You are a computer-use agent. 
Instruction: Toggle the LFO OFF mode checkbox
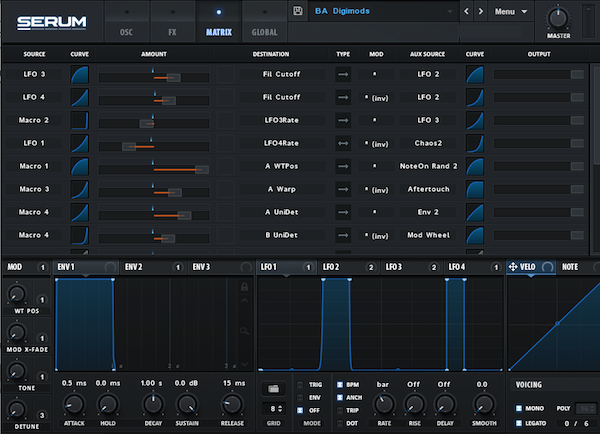[x=300, y=410]
